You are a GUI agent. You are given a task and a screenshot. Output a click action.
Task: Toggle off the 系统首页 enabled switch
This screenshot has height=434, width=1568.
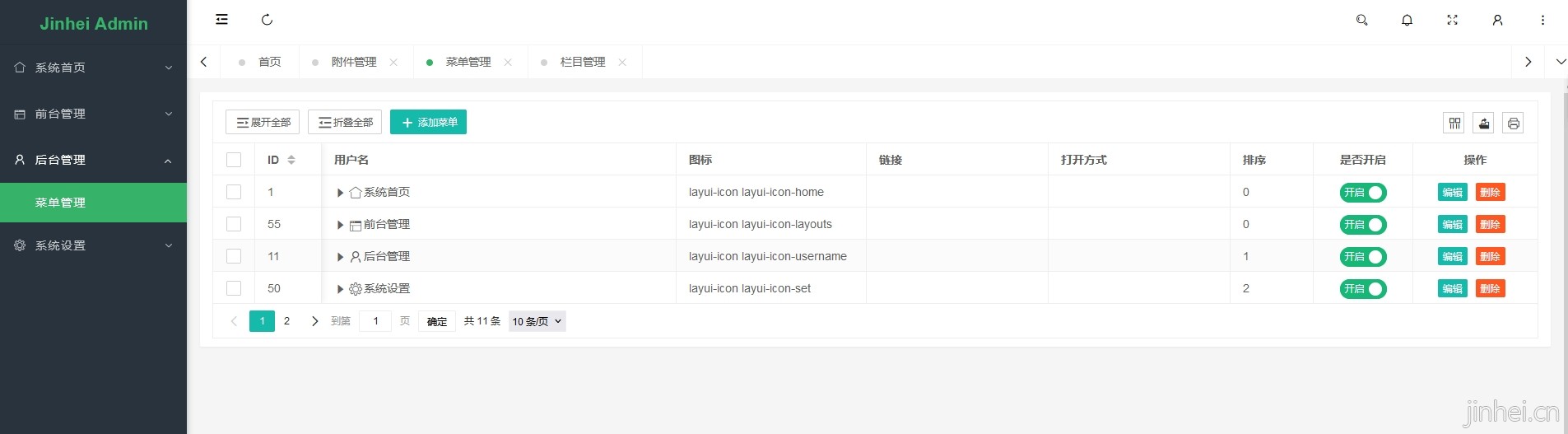tap(1362, 193)
